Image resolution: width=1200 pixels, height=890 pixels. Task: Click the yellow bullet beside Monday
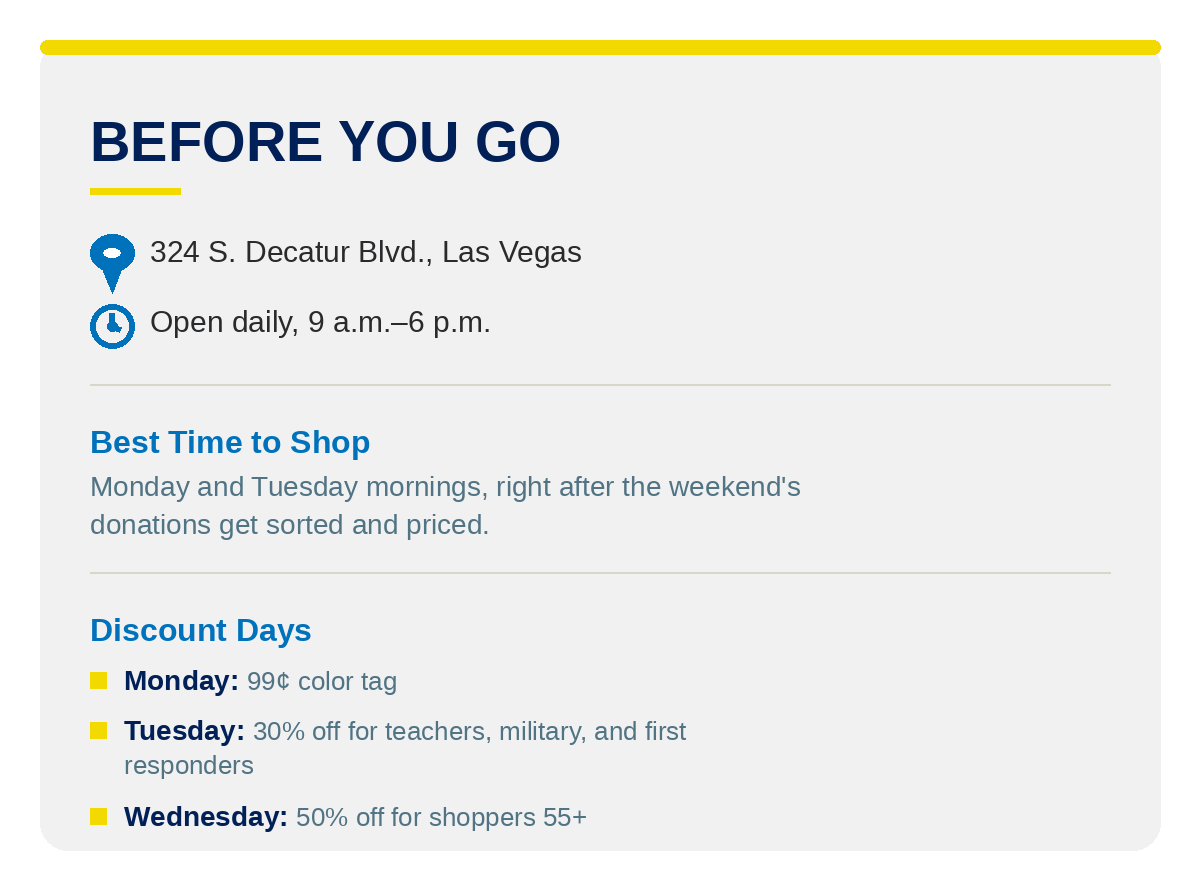[98, 680]
